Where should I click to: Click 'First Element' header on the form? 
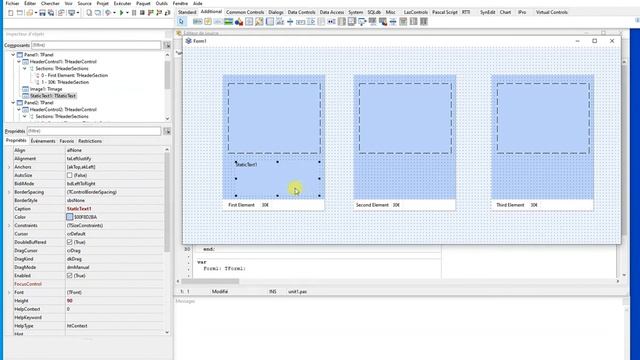coord(241,205)
